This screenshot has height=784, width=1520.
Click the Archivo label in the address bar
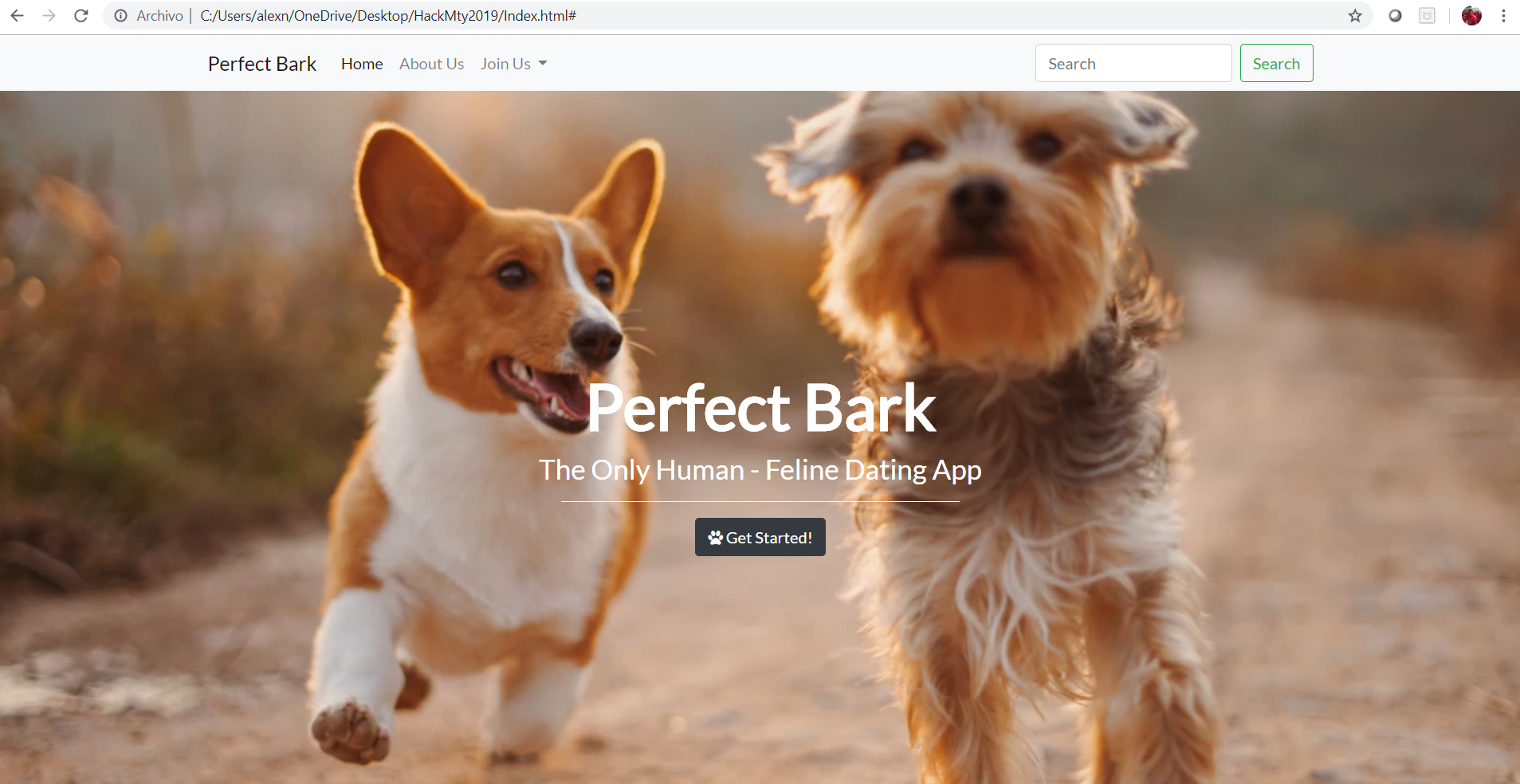coord(159,15)
